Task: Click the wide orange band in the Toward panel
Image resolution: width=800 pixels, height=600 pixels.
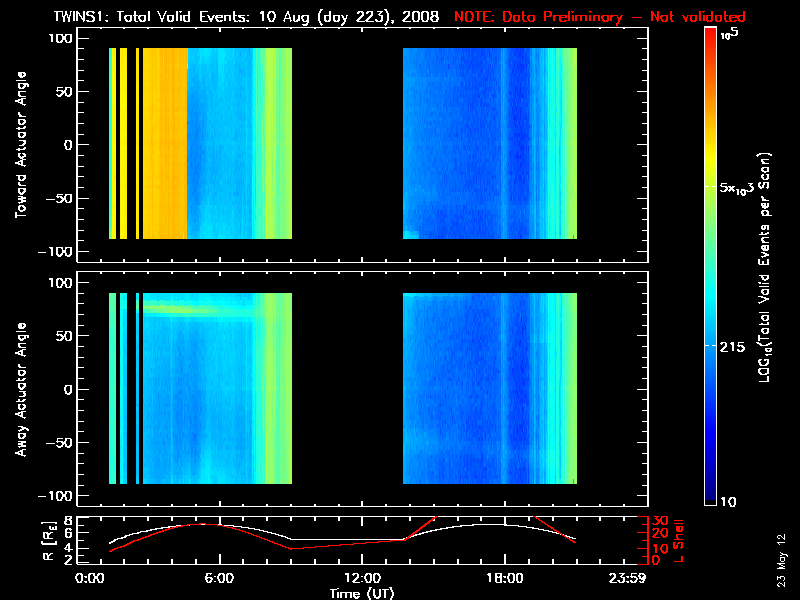Action: [x=165, y=143]
